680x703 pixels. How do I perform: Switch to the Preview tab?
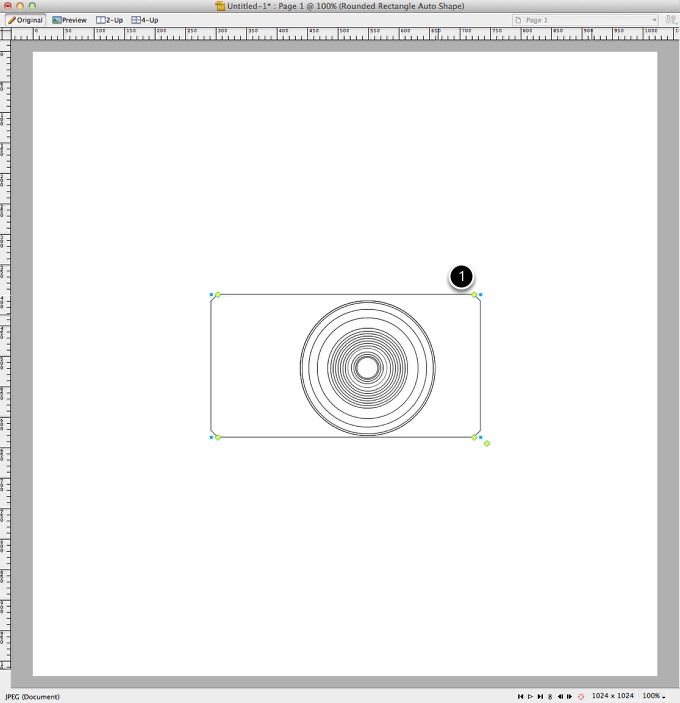(69, 20)
